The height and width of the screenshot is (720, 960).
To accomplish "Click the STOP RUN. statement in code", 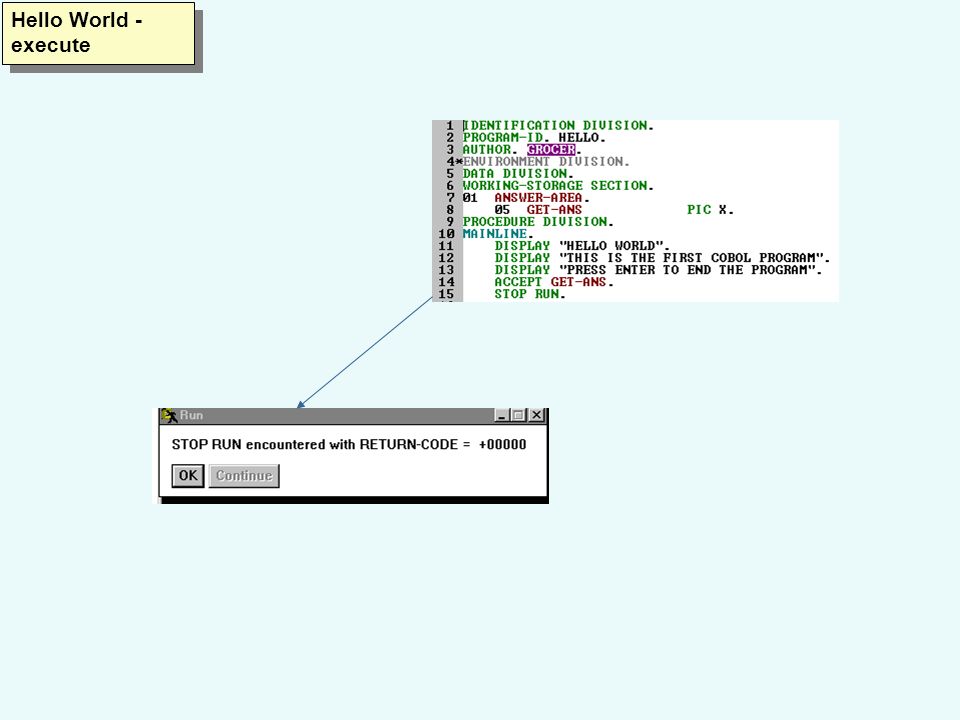I will 530,294.
